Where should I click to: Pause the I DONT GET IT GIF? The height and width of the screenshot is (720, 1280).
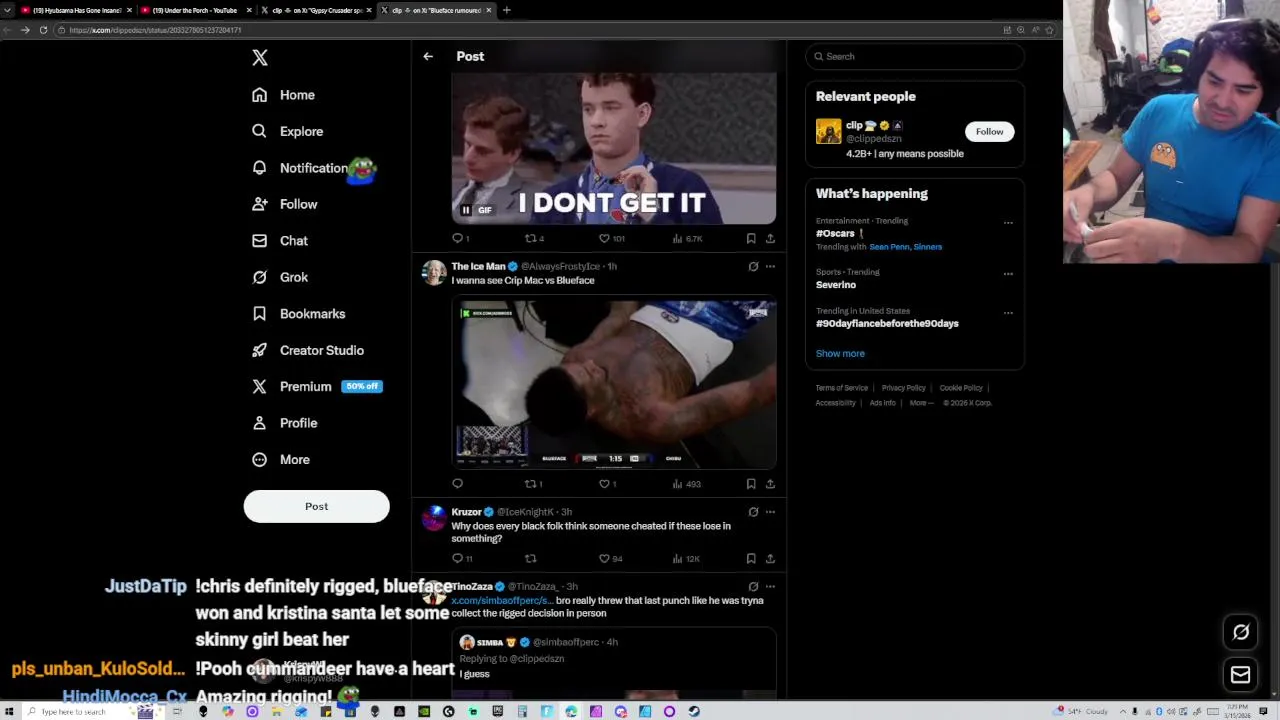click(x=466, y=210)
